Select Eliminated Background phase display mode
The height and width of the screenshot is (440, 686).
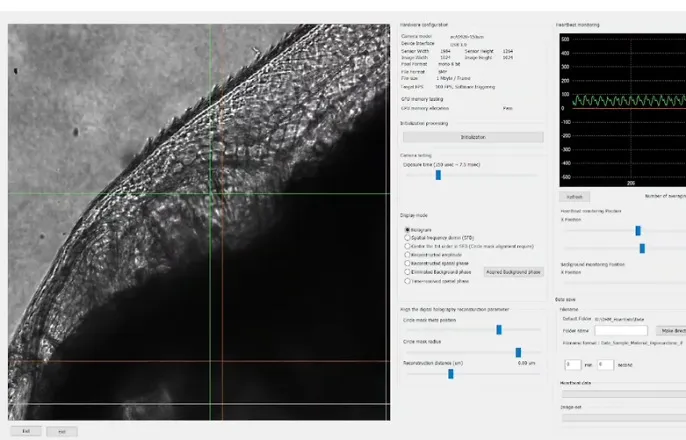pos(407,272)
